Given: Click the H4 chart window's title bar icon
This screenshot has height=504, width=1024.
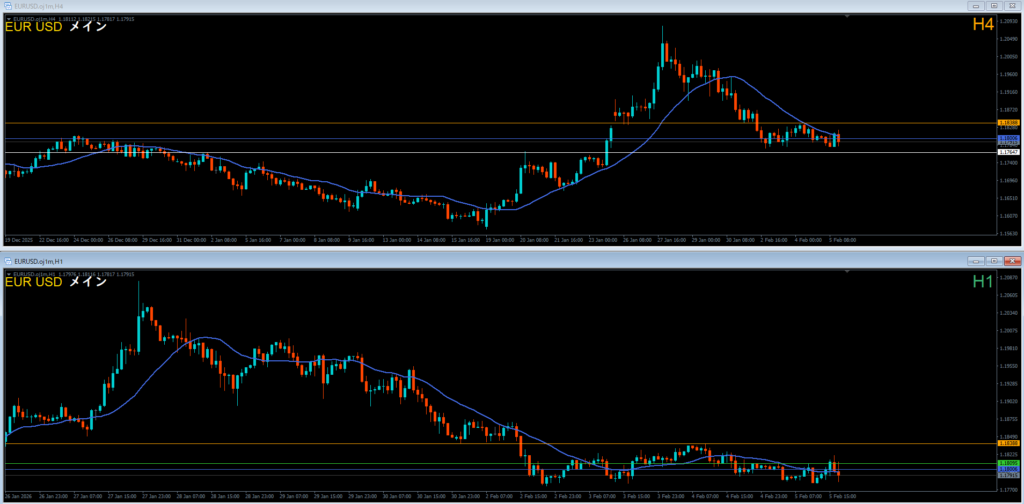Looking at the screenshot, I should pos(8,5).
